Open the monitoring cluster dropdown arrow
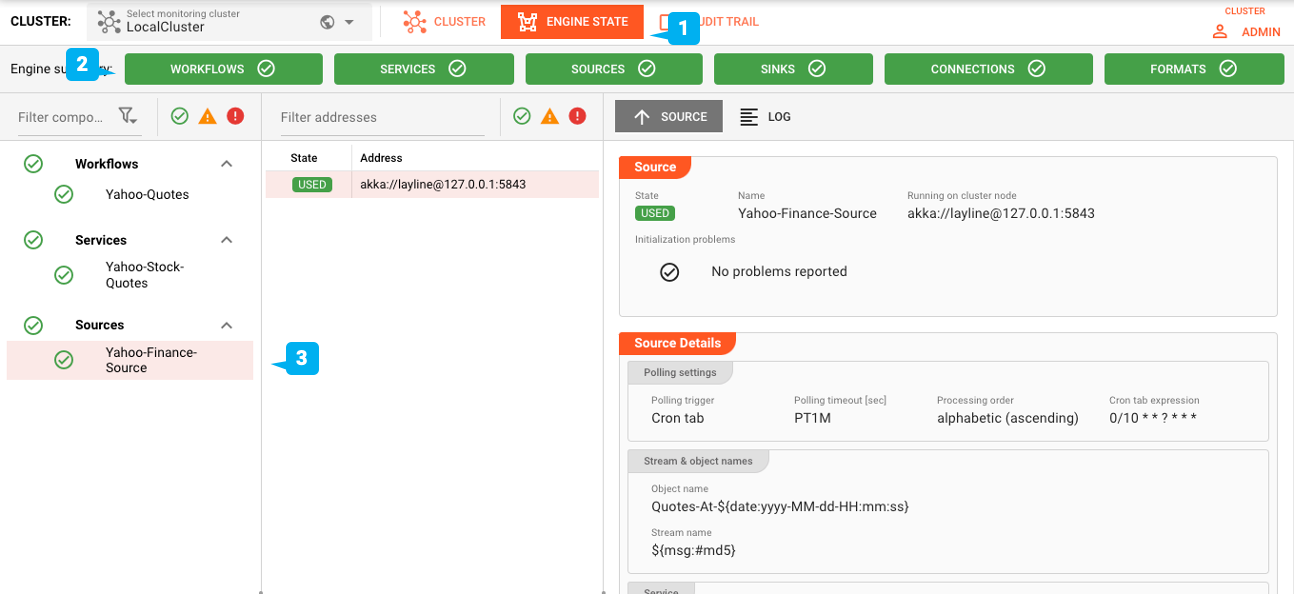Viewport: 1294px width, 594px height. [349, 22]
